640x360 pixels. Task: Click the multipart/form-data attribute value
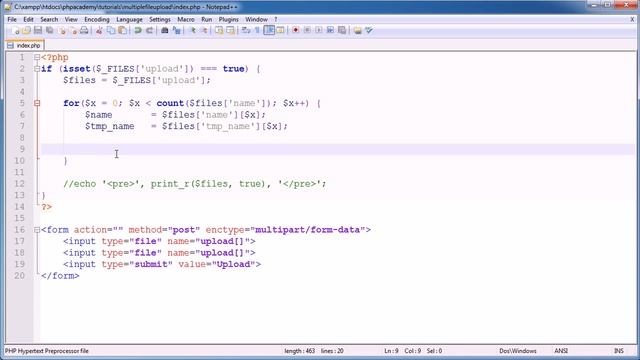point(308,230)
